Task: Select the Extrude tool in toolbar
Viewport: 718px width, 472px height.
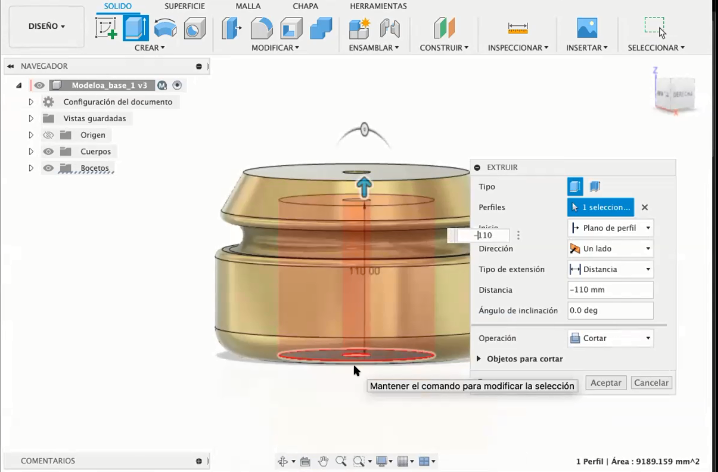Action: coord(136,28)
